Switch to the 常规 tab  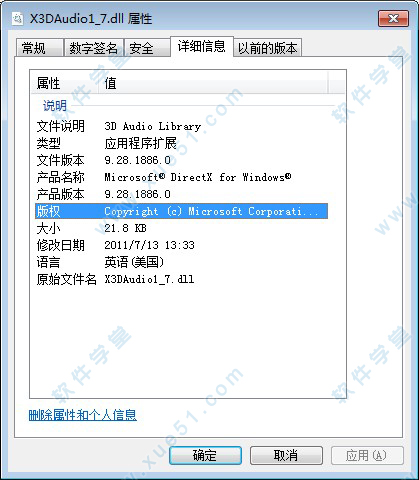point(40,48)
